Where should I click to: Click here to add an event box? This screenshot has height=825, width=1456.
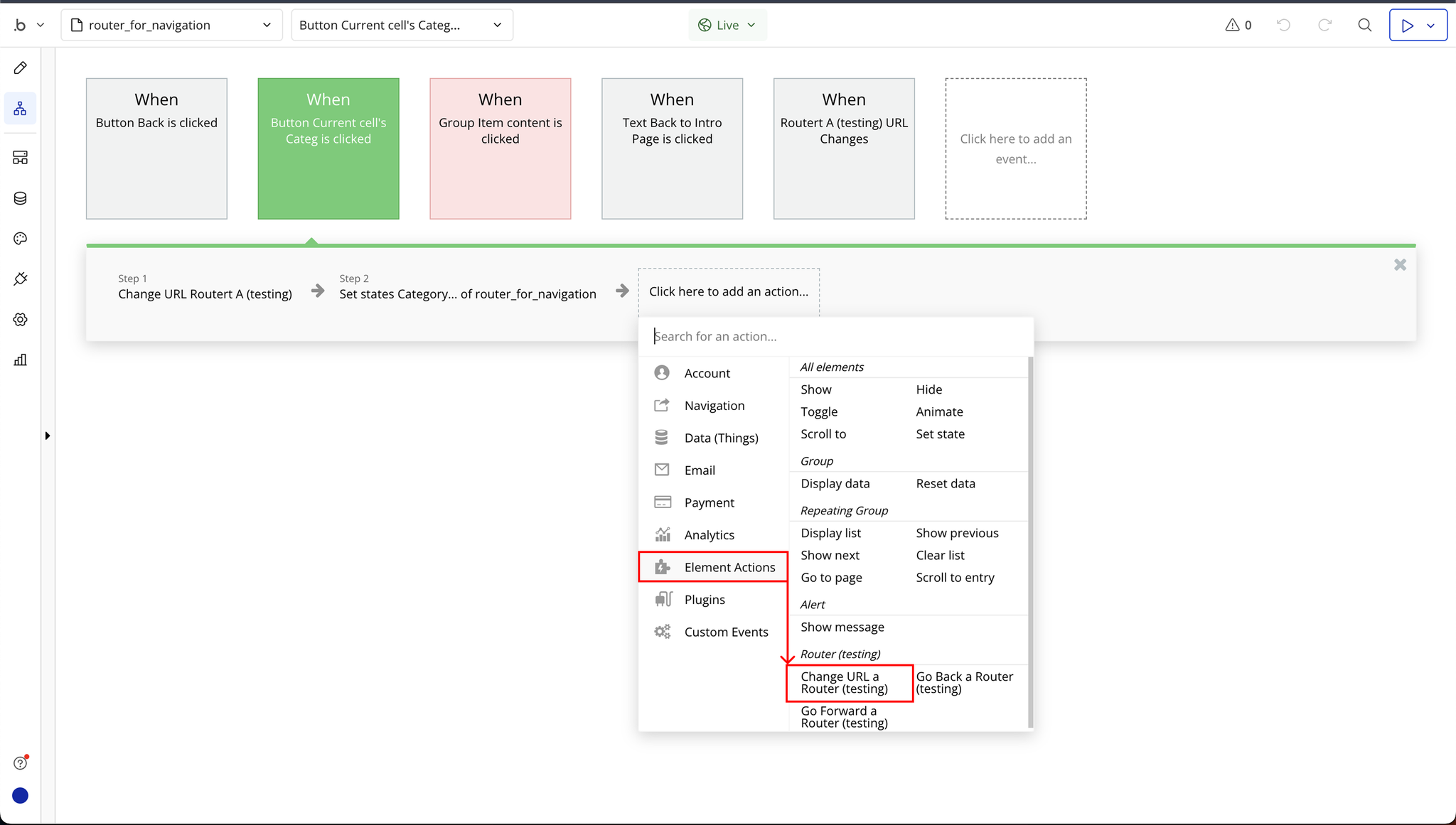click(1015, 149)
